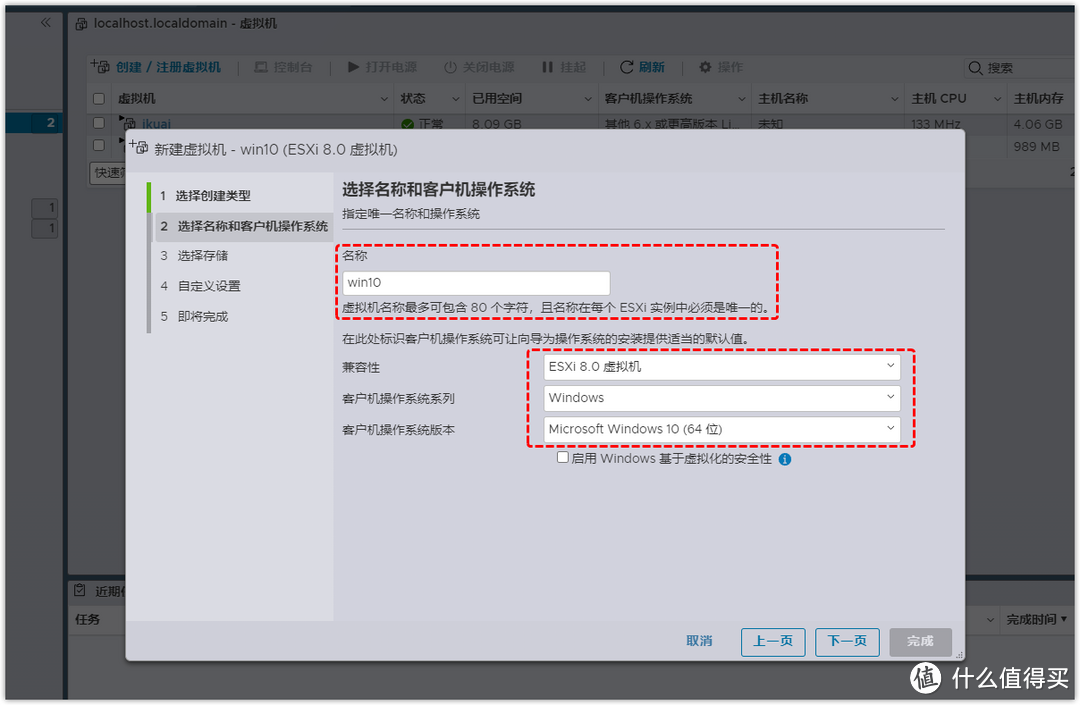The image size is (1080, 705).
Task: Click the suspend pause icon
Action: click(548, 67)
